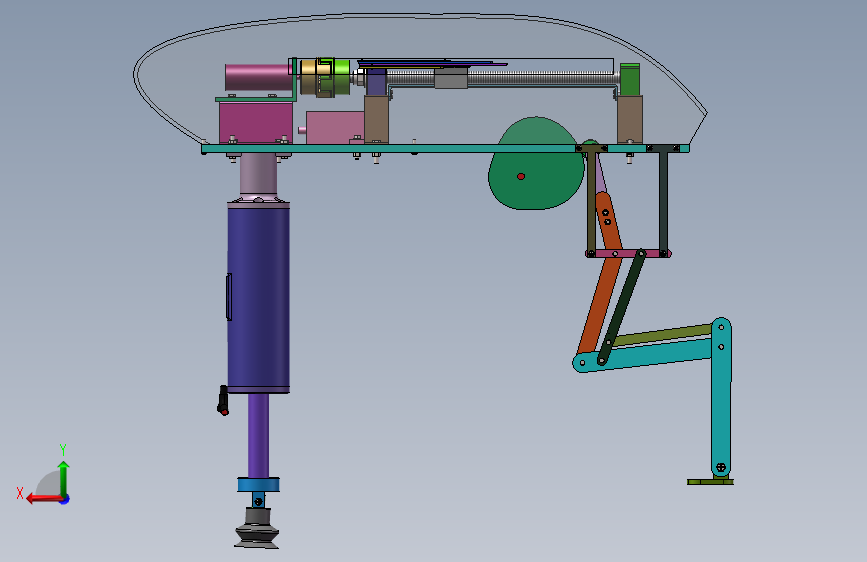Select the dark green diagonal link

[x=621, y=308]
